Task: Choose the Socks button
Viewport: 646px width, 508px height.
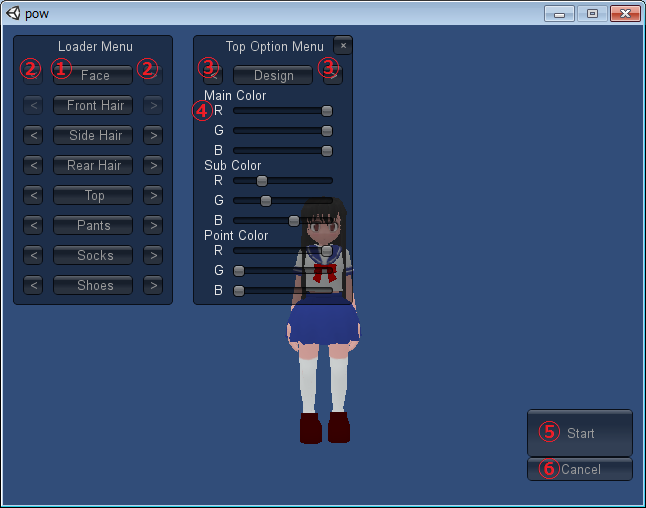Action: pyautogui.click(x=94, y=255)
